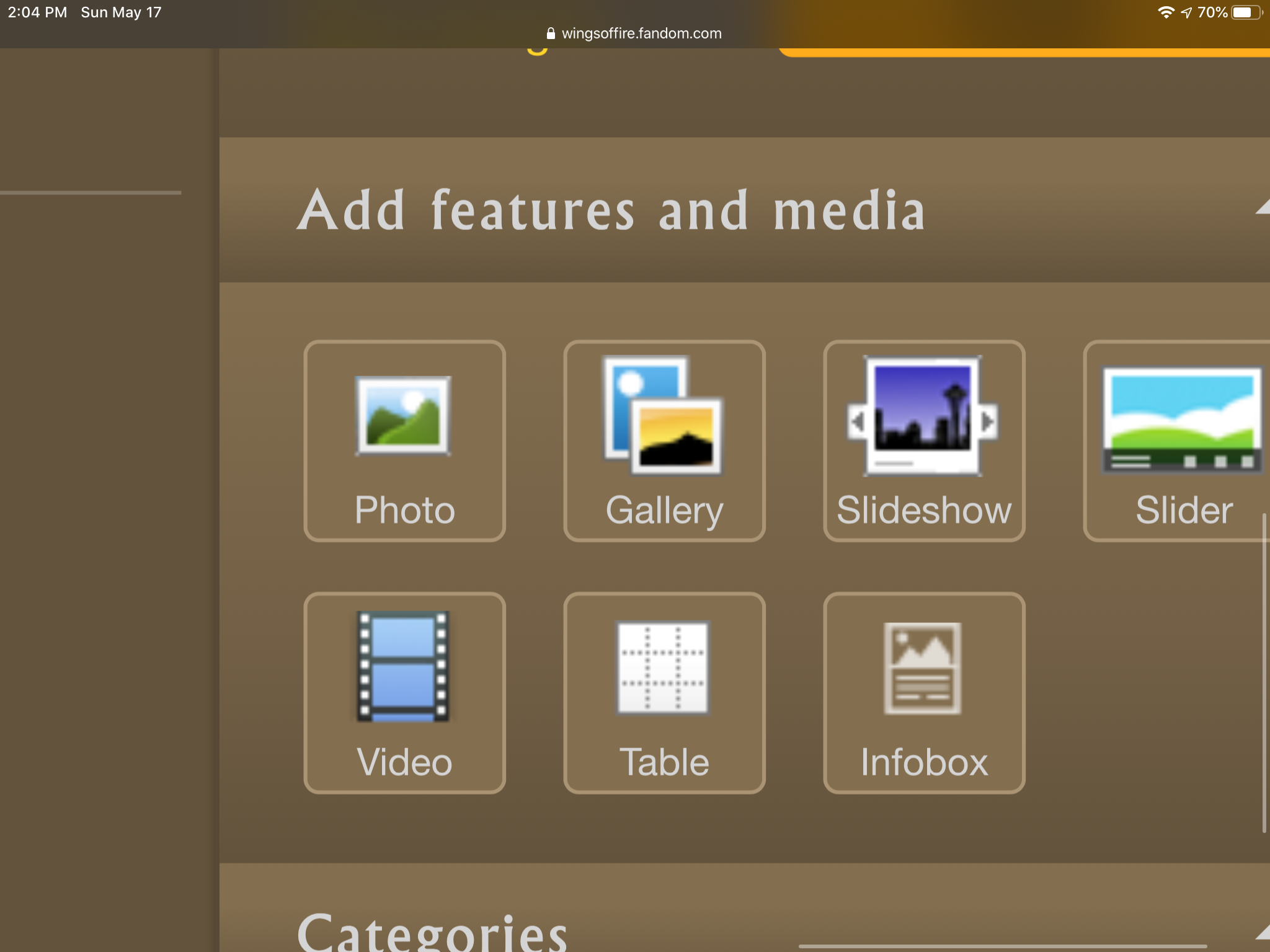Click the Table grid icon
The image size is (1270, 952).
(x=663, y=668)
